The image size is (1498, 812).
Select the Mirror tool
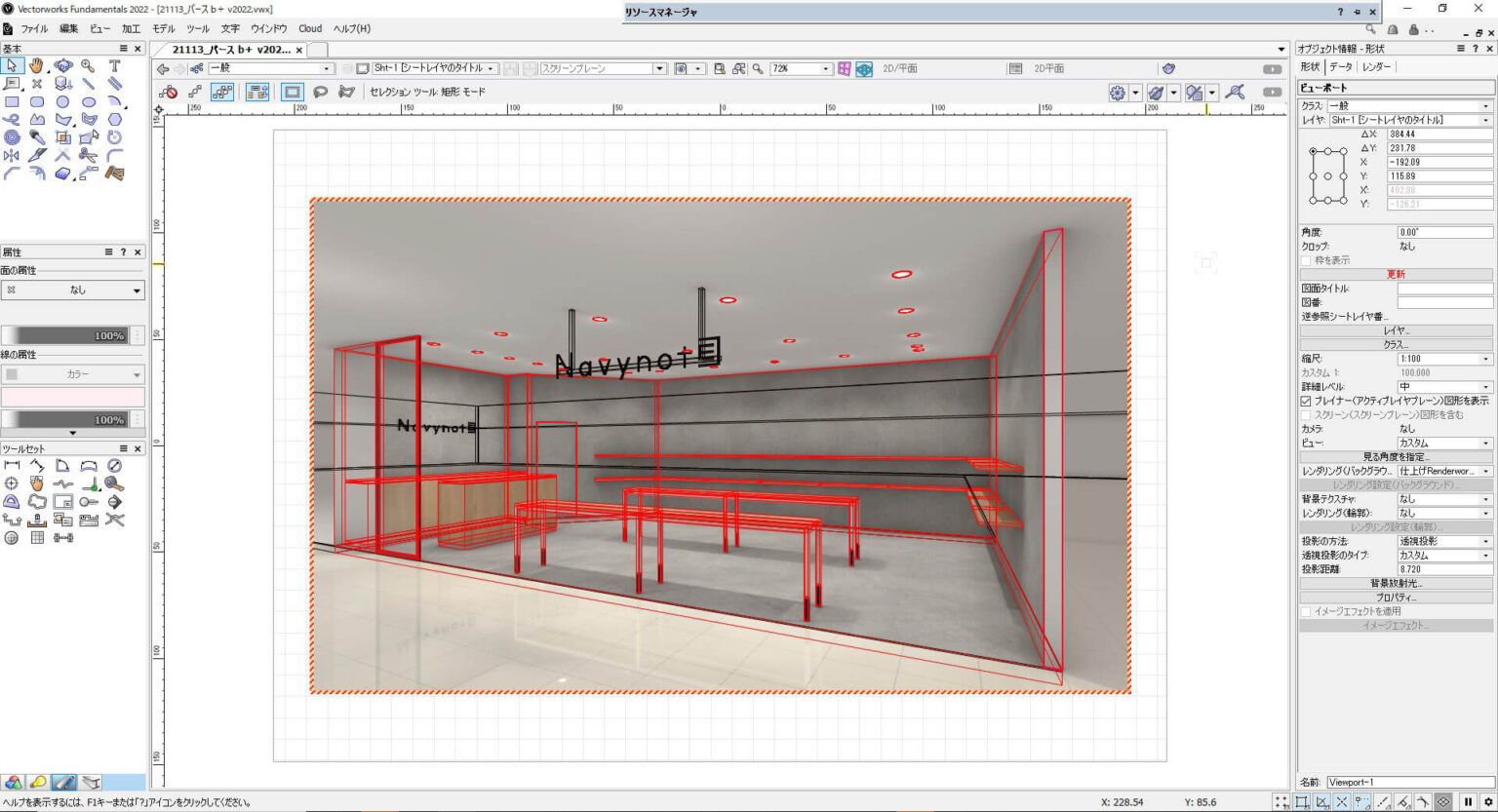pos(12,155)
